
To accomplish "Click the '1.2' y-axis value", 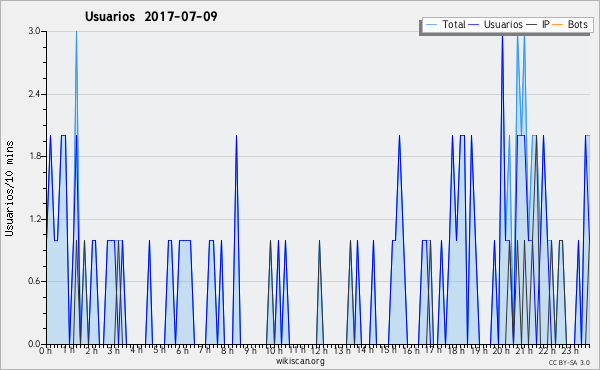I will [x=34, y=219].
